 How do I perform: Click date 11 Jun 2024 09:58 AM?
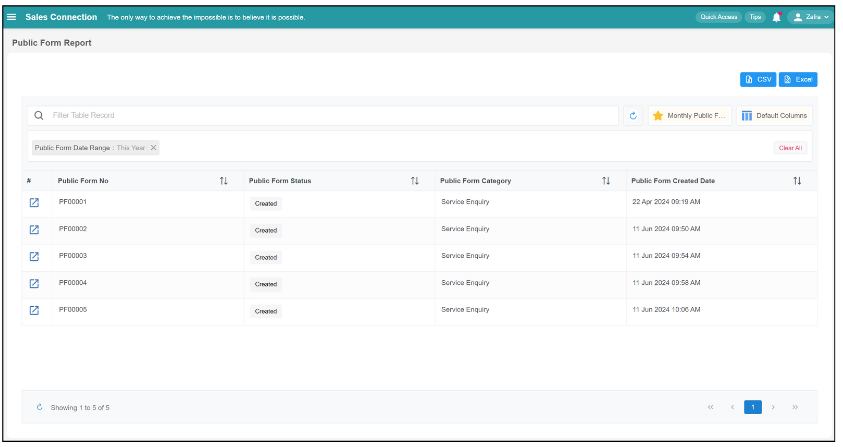click(x=666, y=282)
